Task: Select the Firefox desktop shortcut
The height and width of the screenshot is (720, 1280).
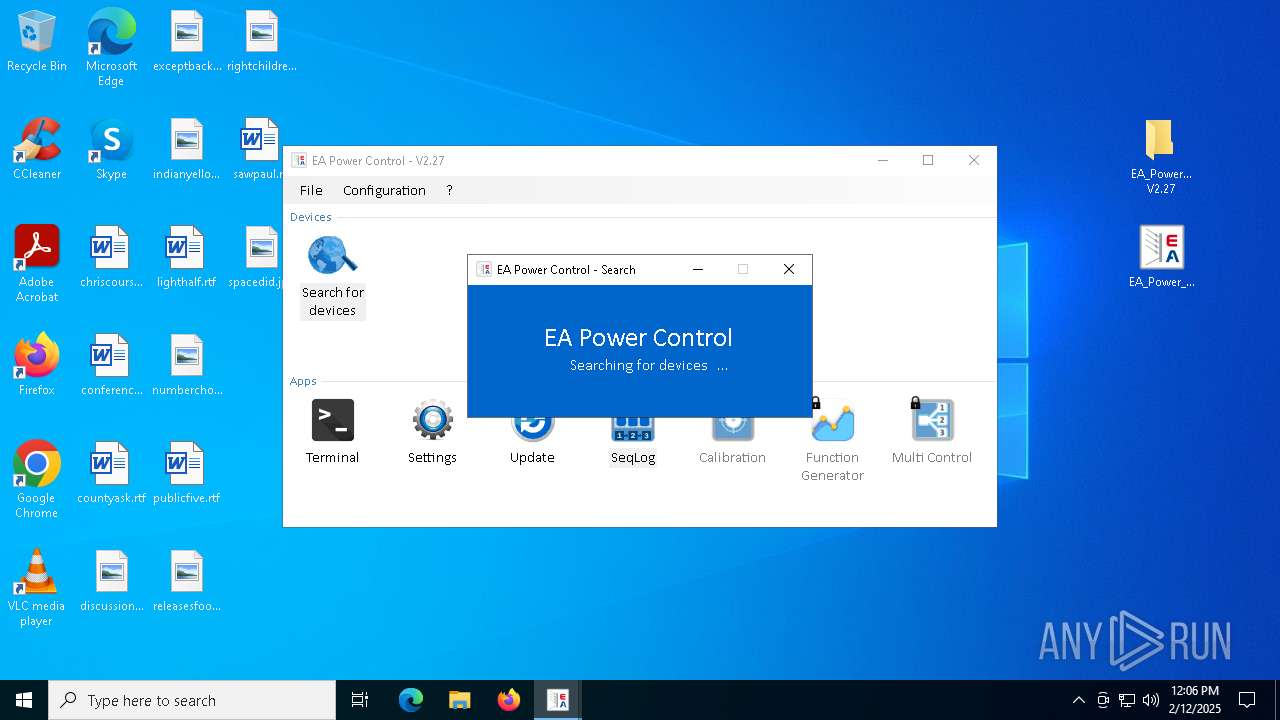Action: (37, 364)
